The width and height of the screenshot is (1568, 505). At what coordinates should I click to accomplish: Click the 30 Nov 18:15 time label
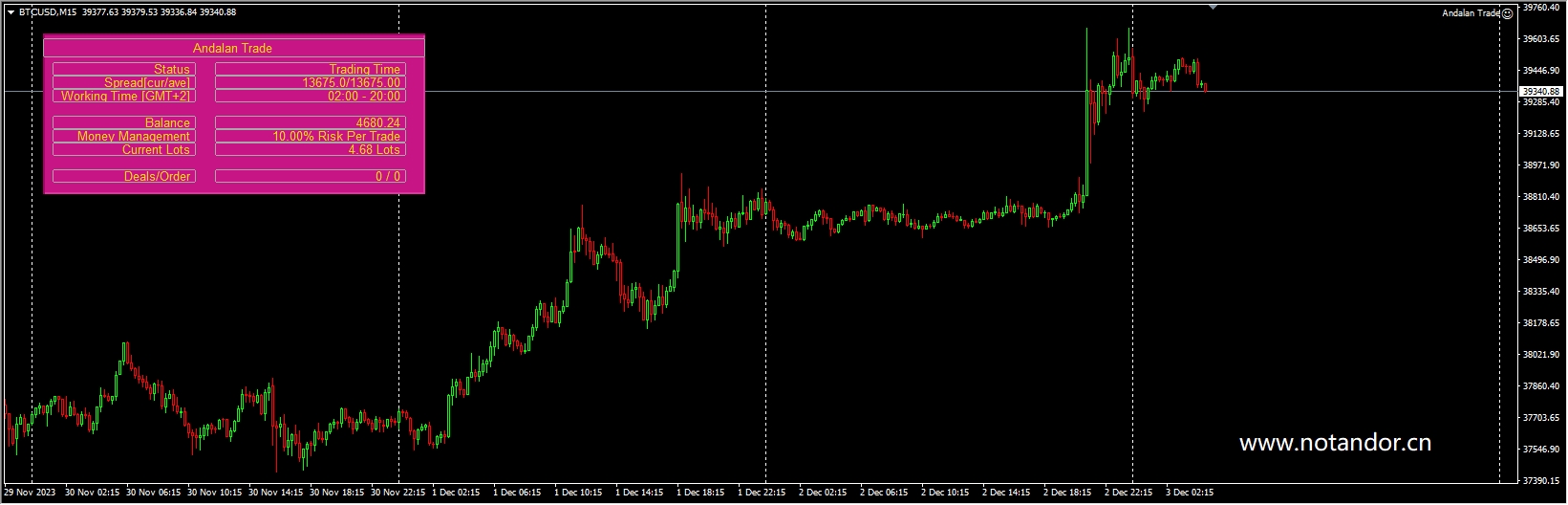tap(337, 494)
